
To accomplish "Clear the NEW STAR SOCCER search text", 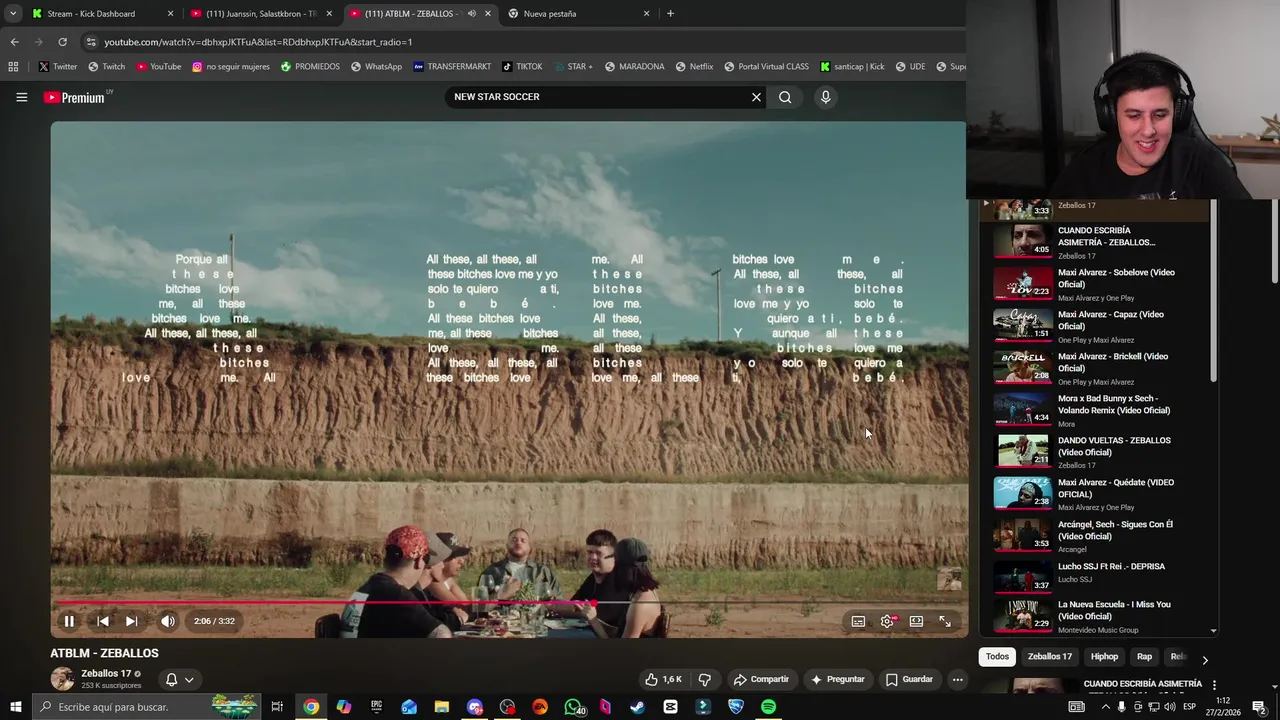I will point(756,97).
